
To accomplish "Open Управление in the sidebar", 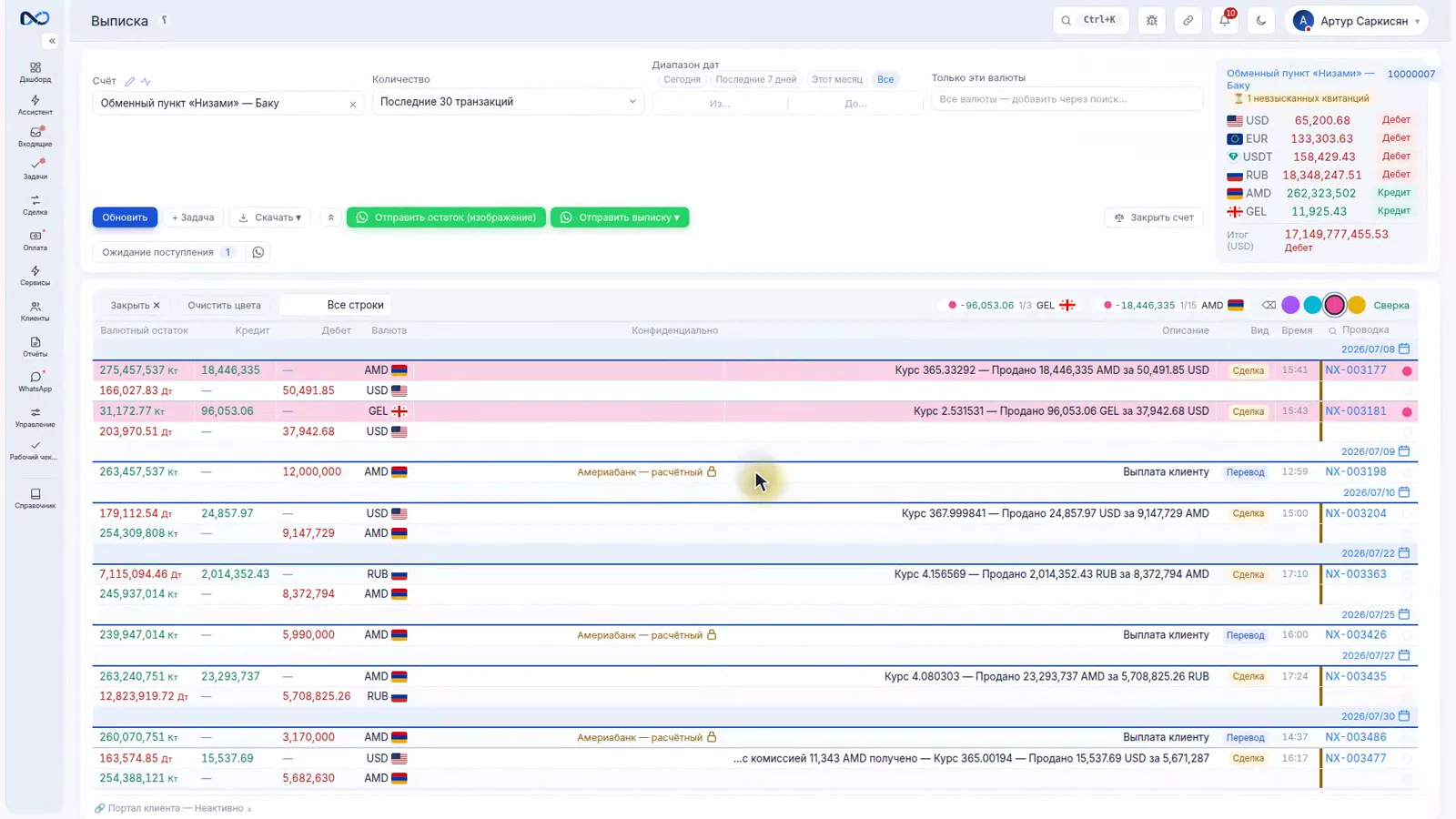I will point(35,418).
